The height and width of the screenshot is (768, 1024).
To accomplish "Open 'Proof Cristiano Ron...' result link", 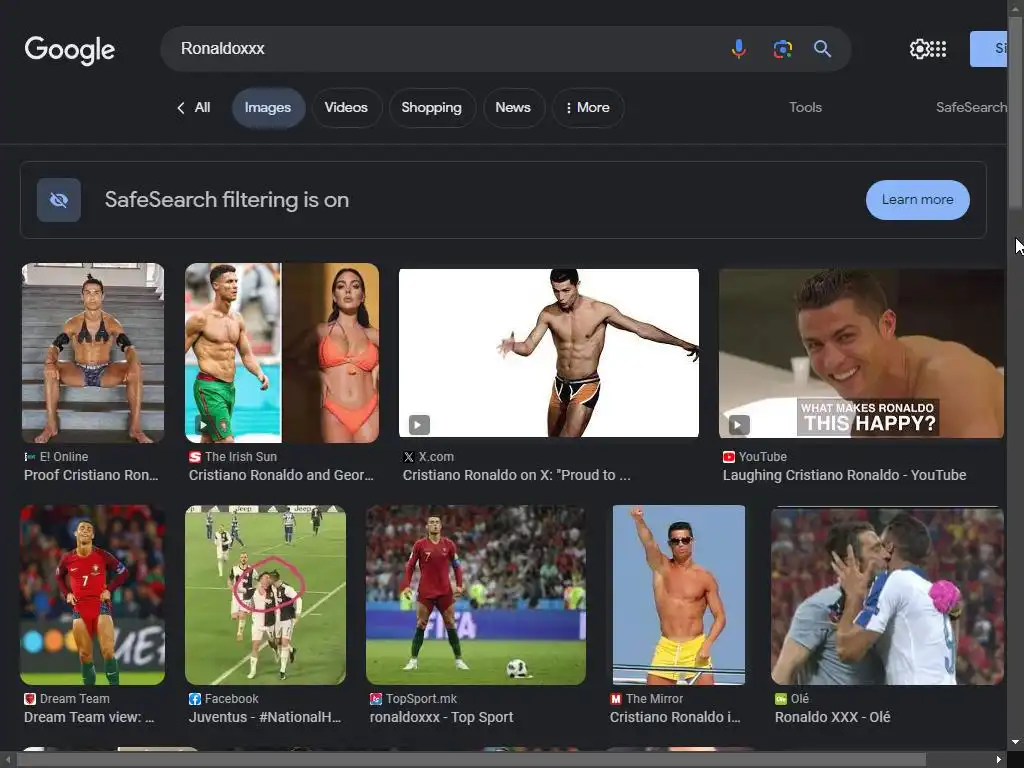I will click(91, 475).
